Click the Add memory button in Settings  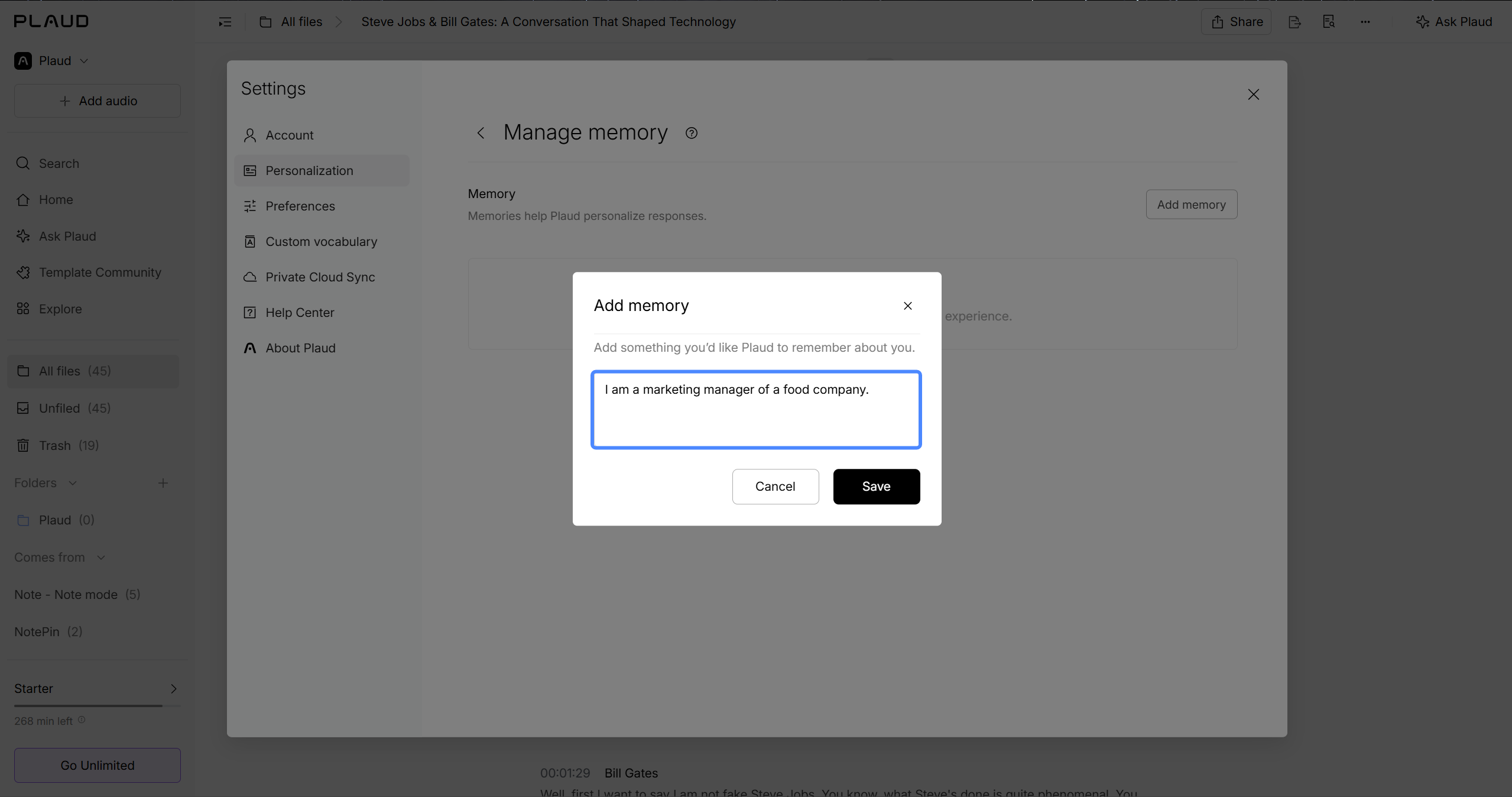[1192, 205]
